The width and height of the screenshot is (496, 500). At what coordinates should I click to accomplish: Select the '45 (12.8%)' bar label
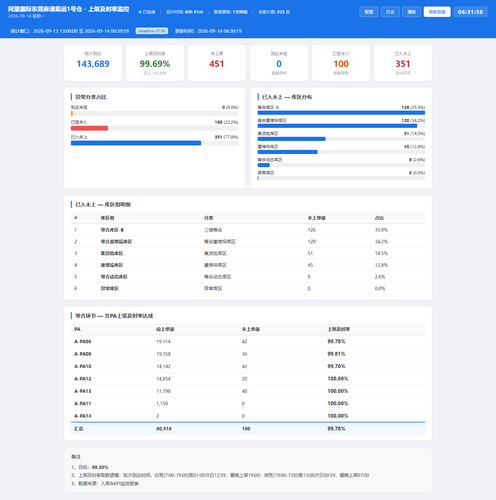(x=414, y=147)
